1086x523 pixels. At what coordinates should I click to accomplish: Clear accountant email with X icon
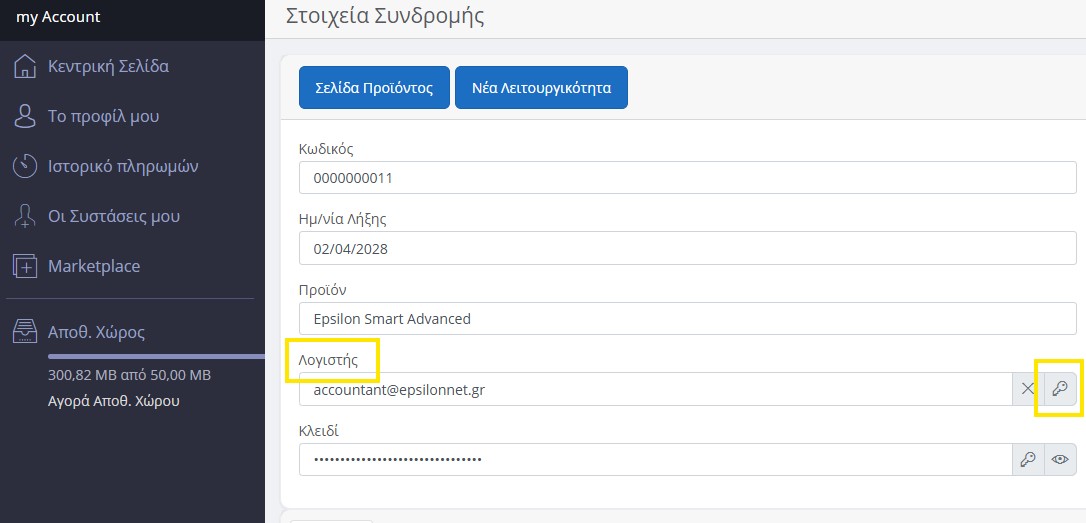1028,389
